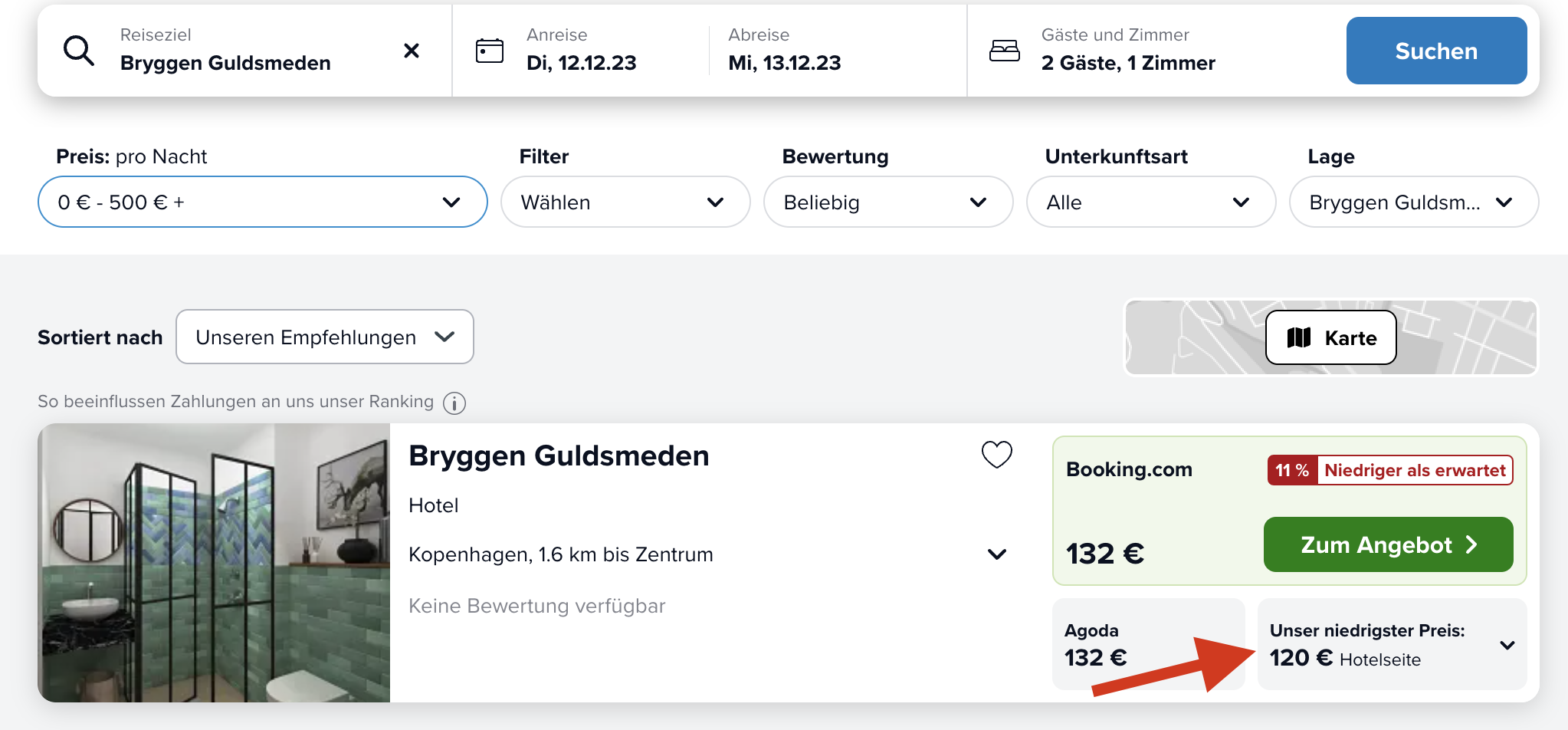1568x730 pixels.
Task: Expand hotel details chevron beside Kopenhagen
Action: pyautogui.click(x=997, y=554)
